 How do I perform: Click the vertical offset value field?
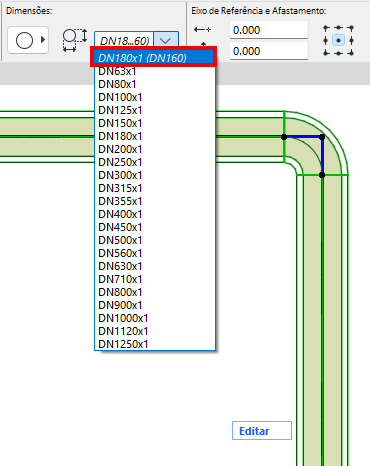(x=269, y=51)
